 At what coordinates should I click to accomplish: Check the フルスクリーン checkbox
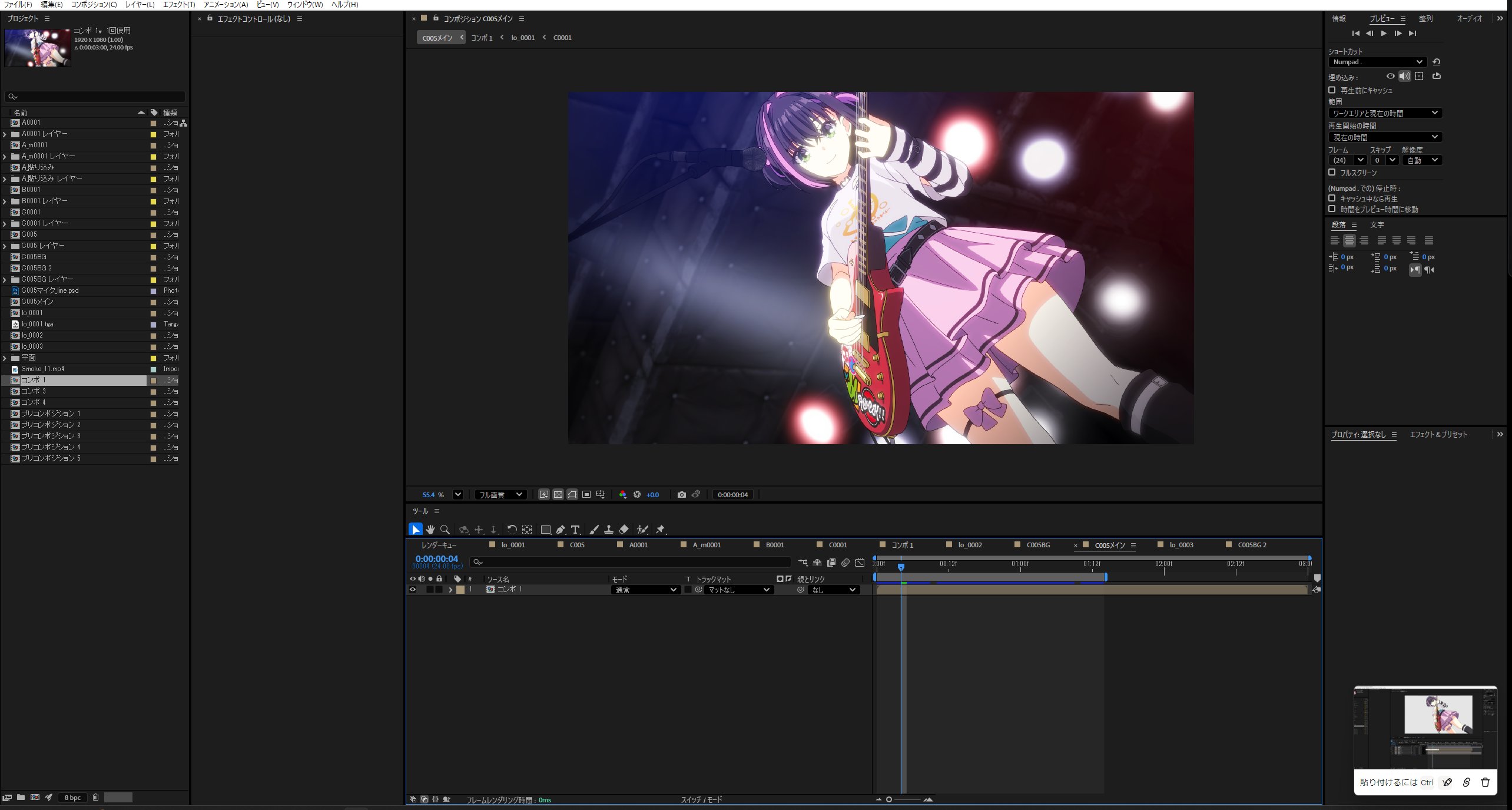click(1332, 173)
